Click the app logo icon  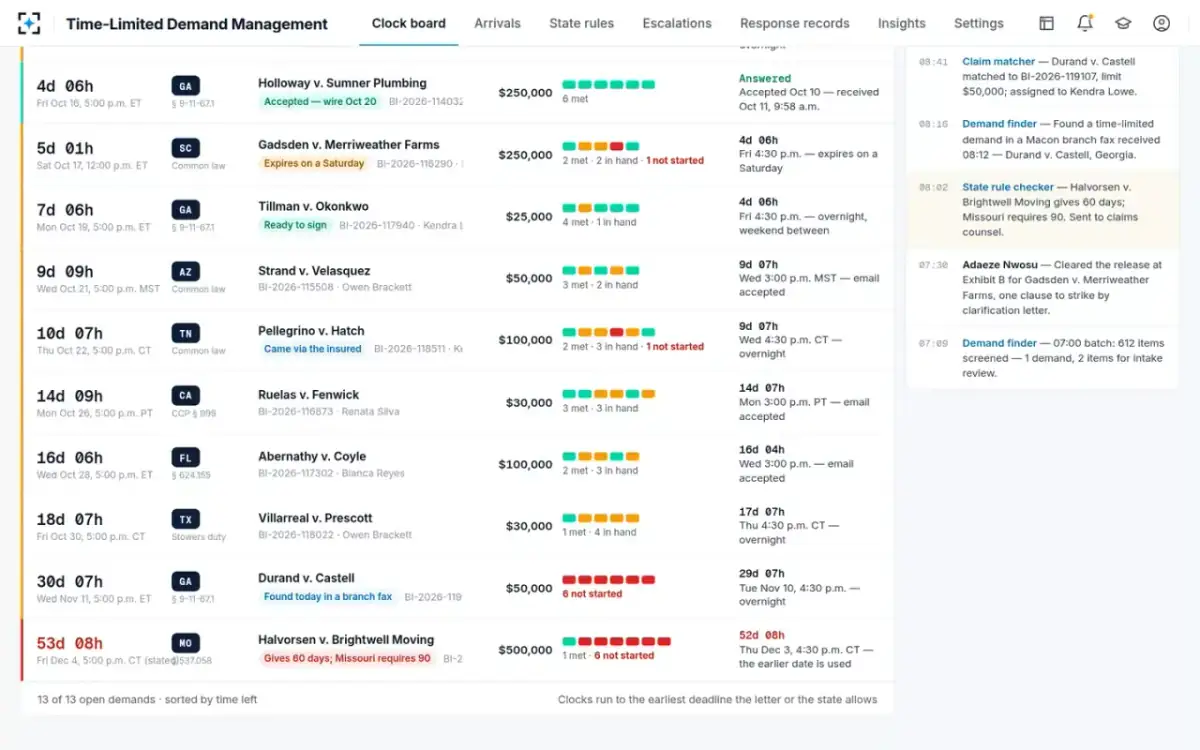tap(30, 23)
